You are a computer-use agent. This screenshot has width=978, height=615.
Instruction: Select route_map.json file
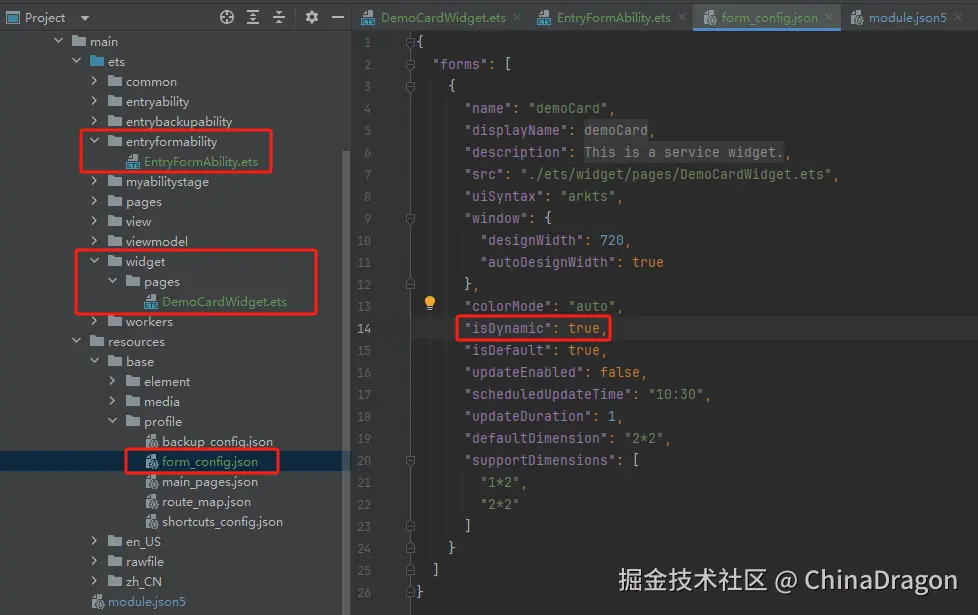[206, 501]
